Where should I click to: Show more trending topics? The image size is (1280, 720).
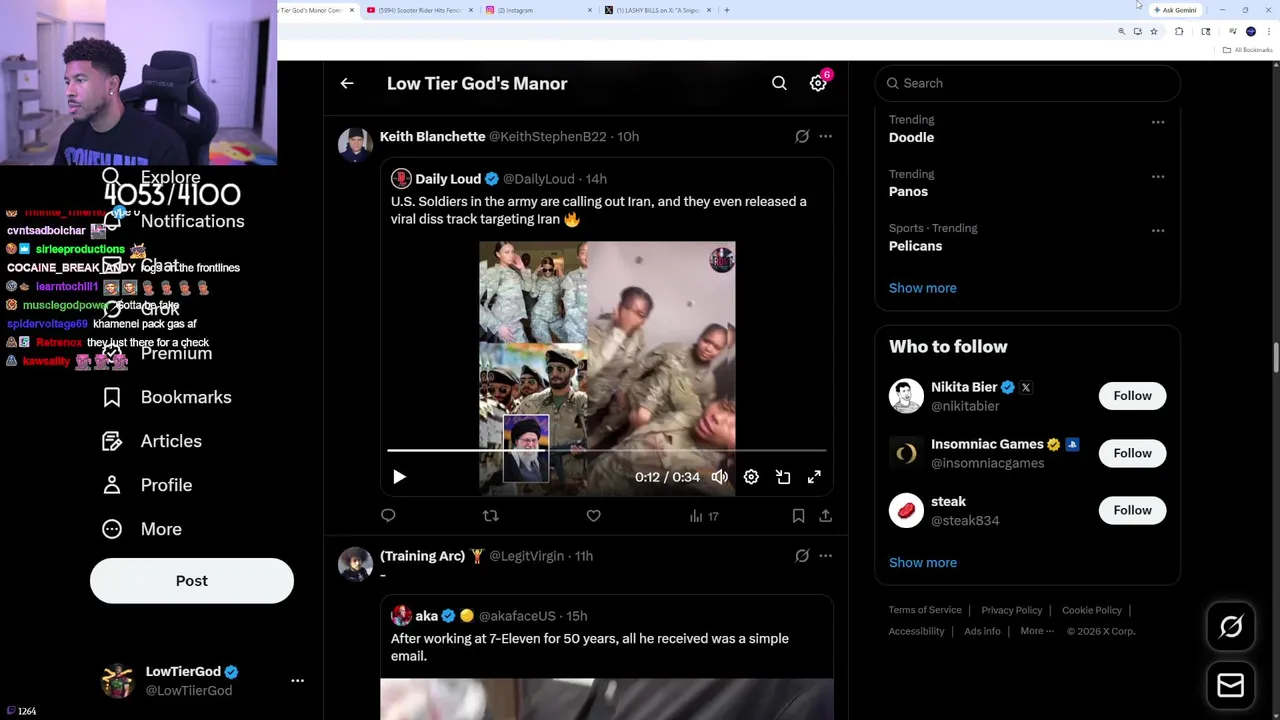point(922,288)
